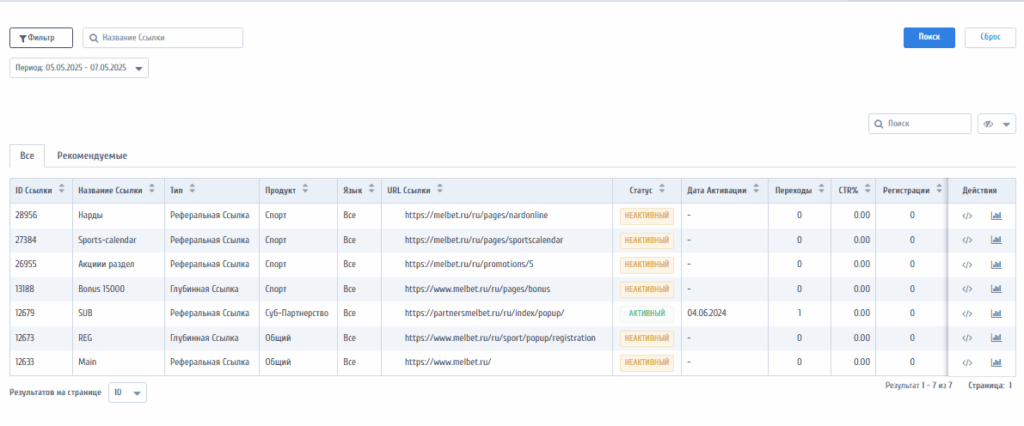Image resolution: width=1024 pixels, height=426 pixels.
Task: Focus the Название Ссылки search field
Action: 163,38
